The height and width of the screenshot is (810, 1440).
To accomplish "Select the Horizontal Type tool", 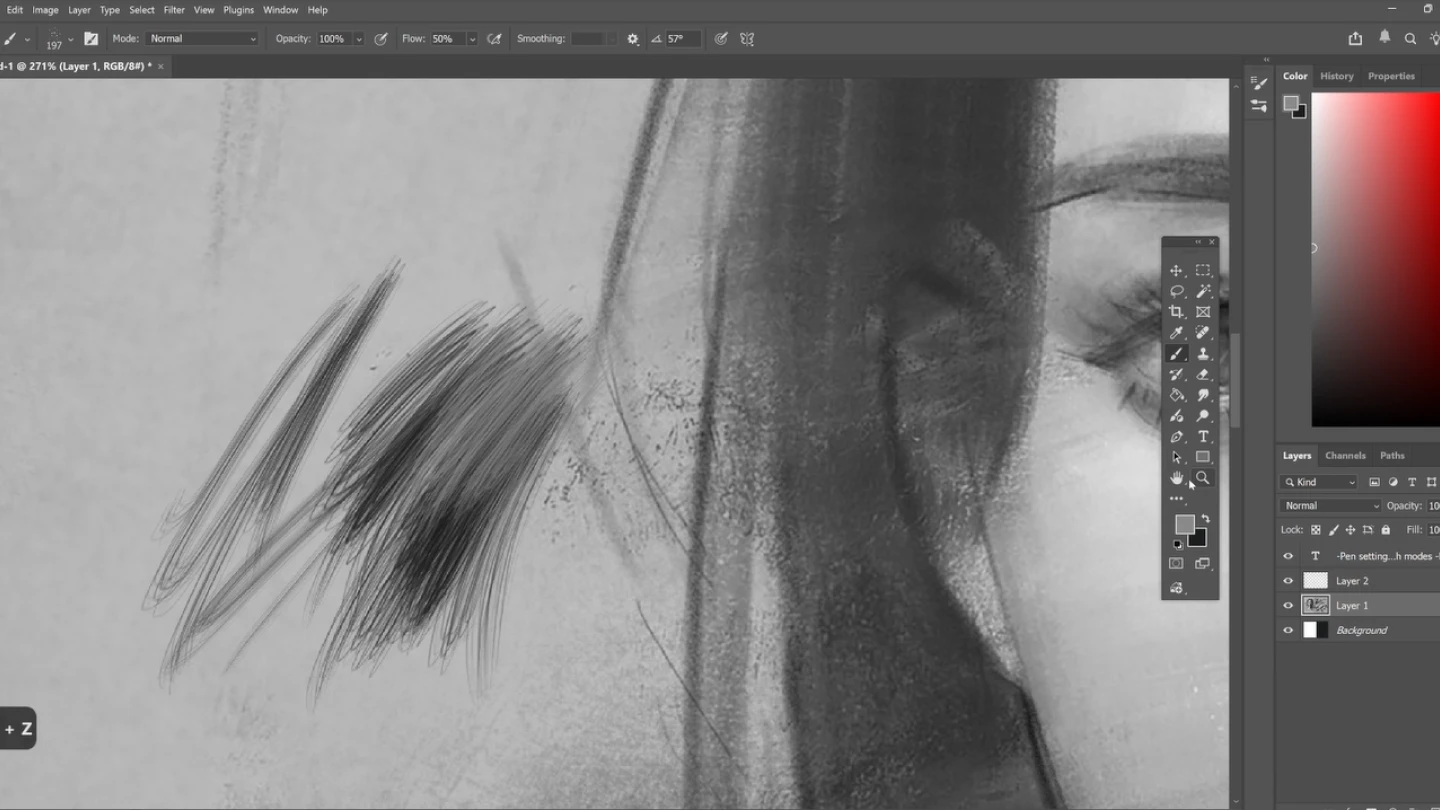I will point(1203,436).
